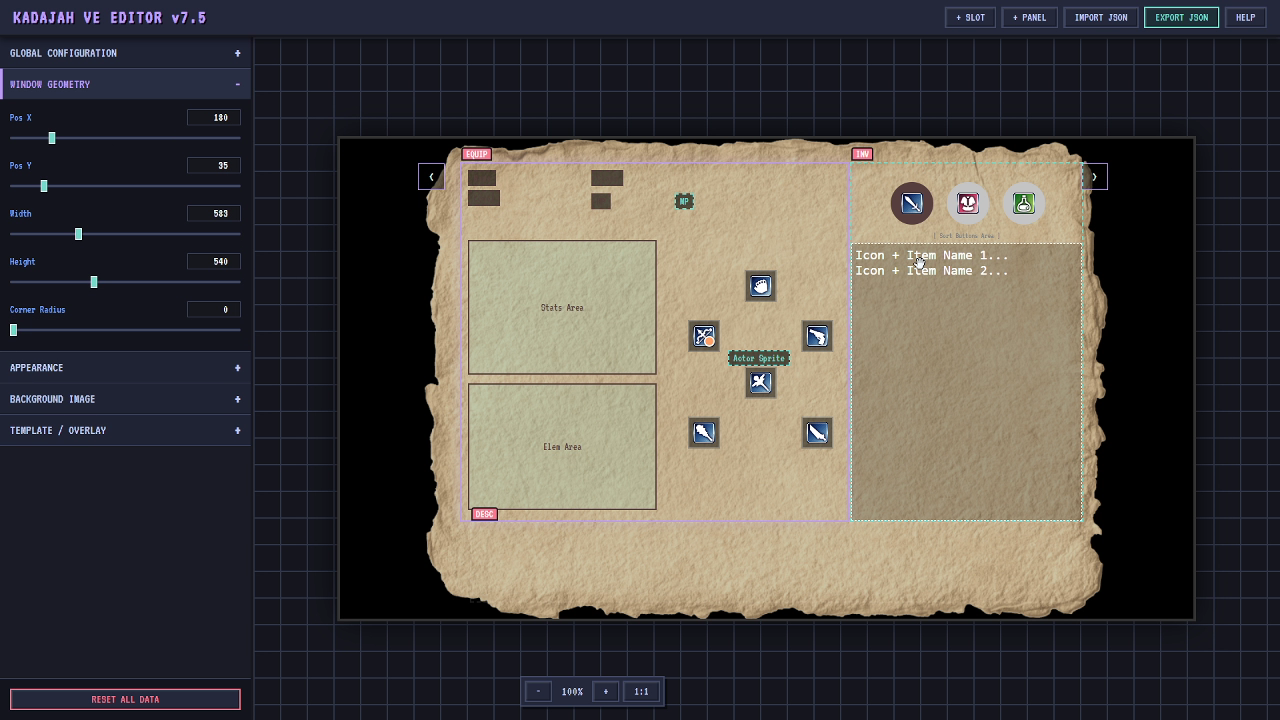Select the INV panel tag

[862, 154]
